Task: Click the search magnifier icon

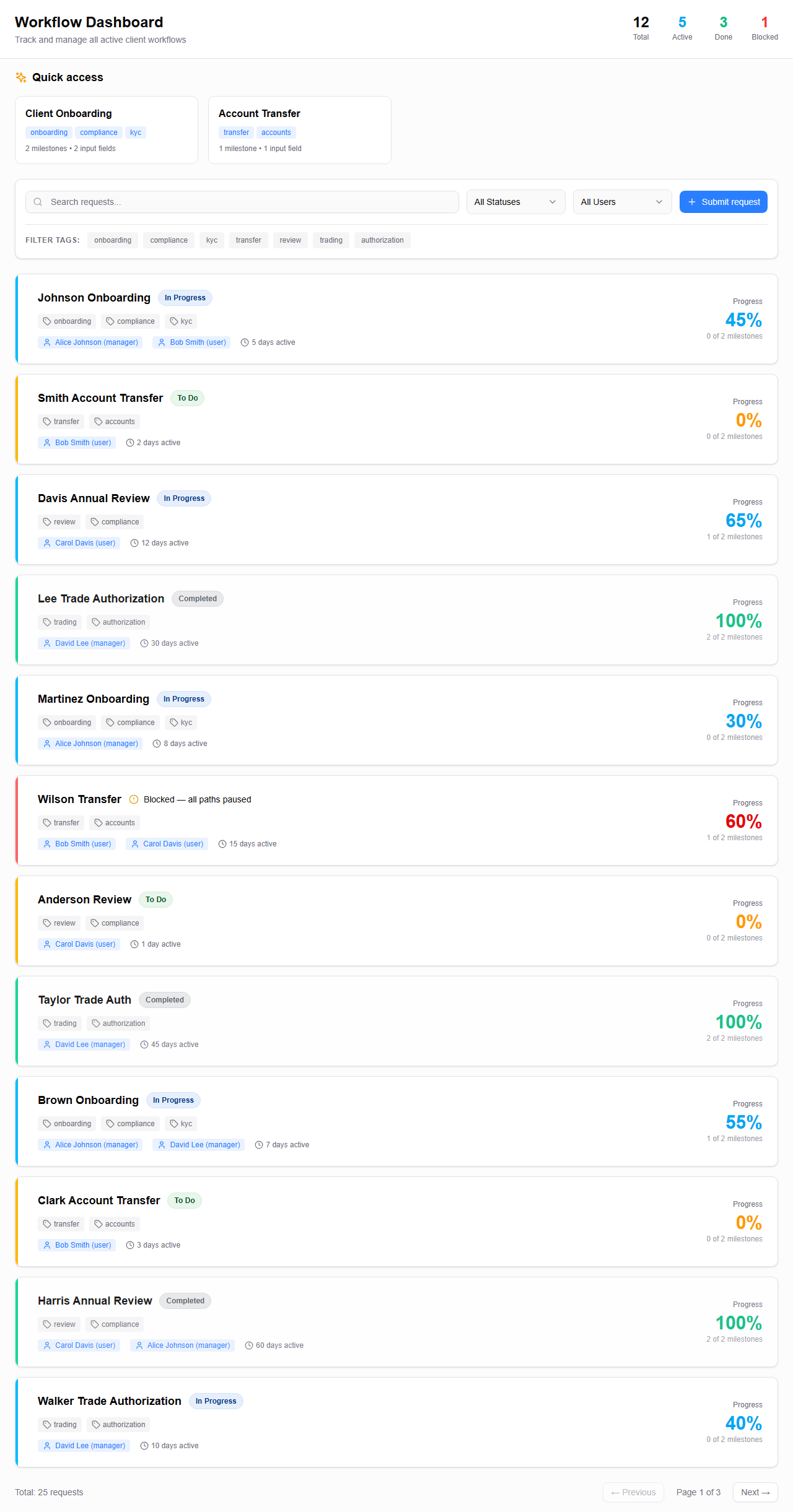Action: pyautogui.click(x=38, y=201)
